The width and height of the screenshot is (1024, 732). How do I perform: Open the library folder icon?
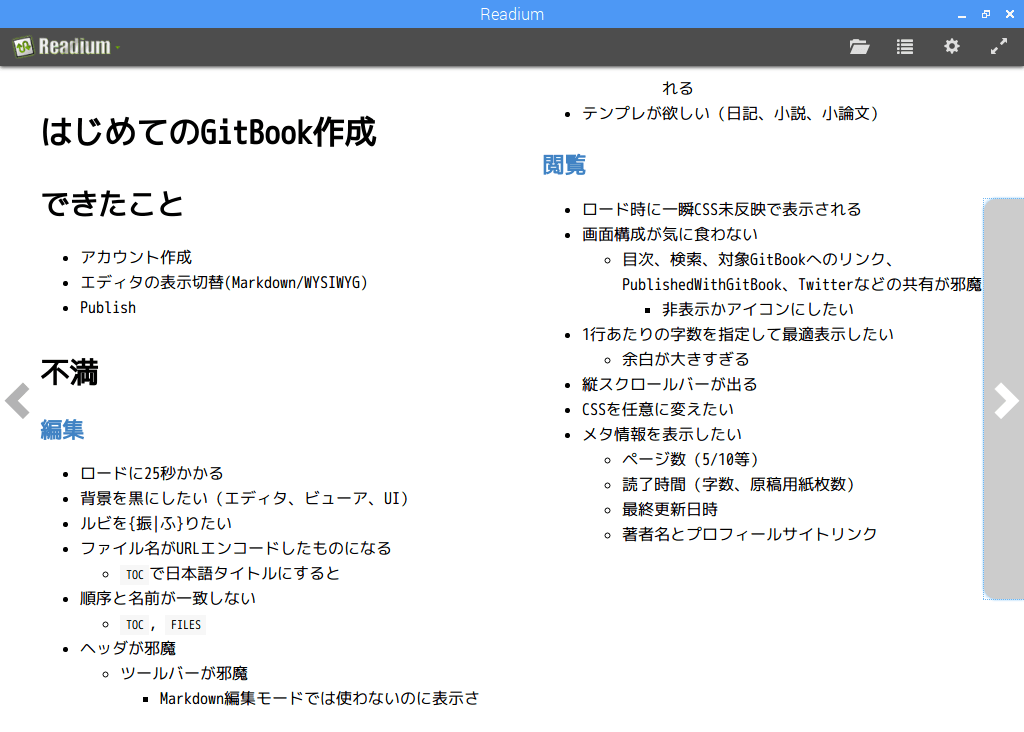click(859, 46)
